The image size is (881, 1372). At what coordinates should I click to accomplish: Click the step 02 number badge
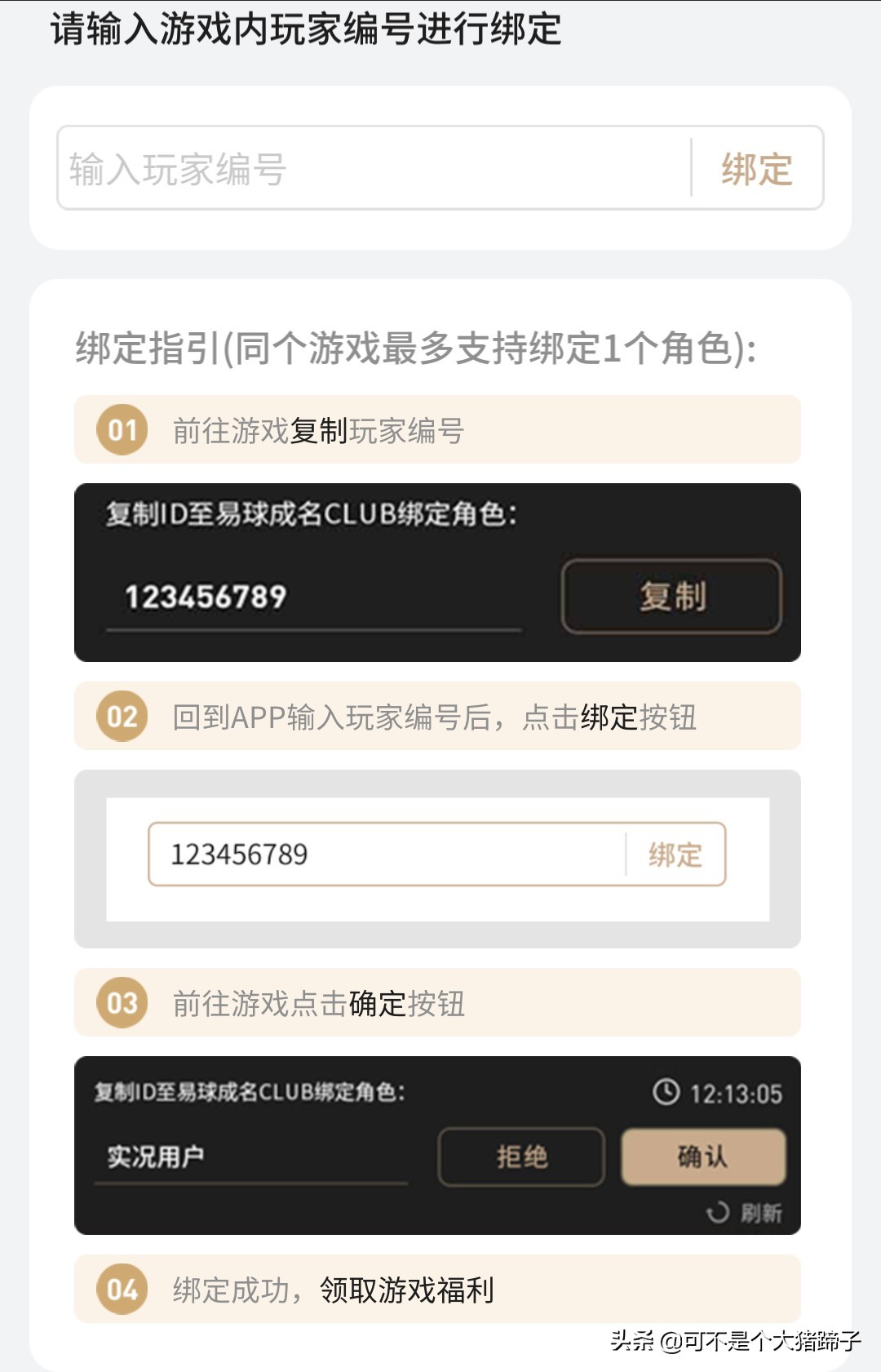[122, 717]
